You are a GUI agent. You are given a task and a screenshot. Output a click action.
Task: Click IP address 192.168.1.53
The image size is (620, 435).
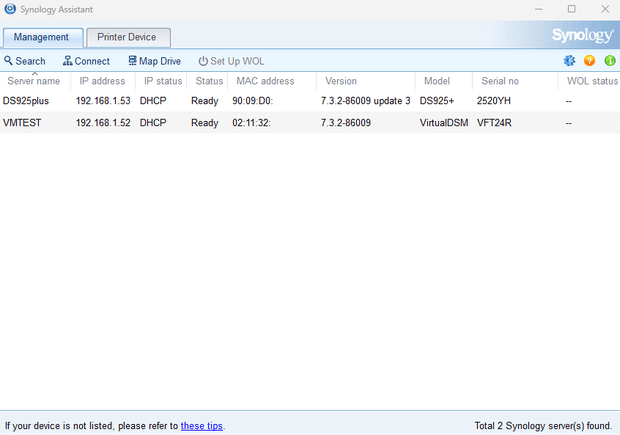[103, 101]
